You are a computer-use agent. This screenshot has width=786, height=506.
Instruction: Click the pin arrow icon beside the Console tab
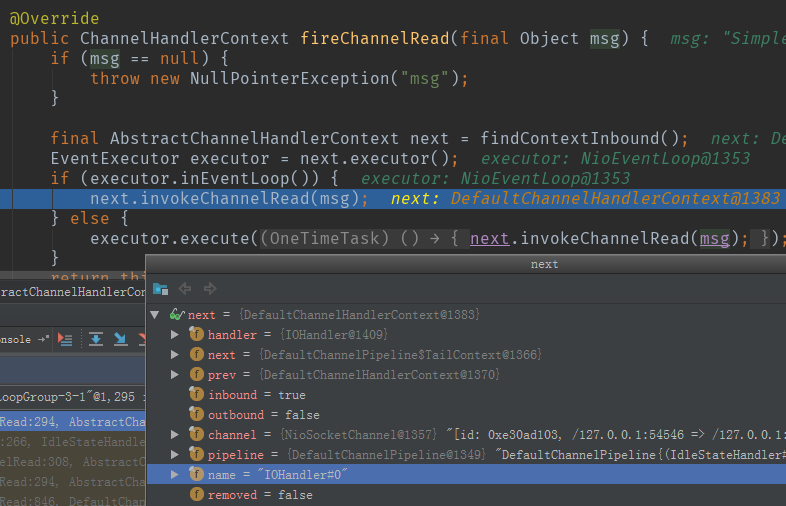click(44, 340)
